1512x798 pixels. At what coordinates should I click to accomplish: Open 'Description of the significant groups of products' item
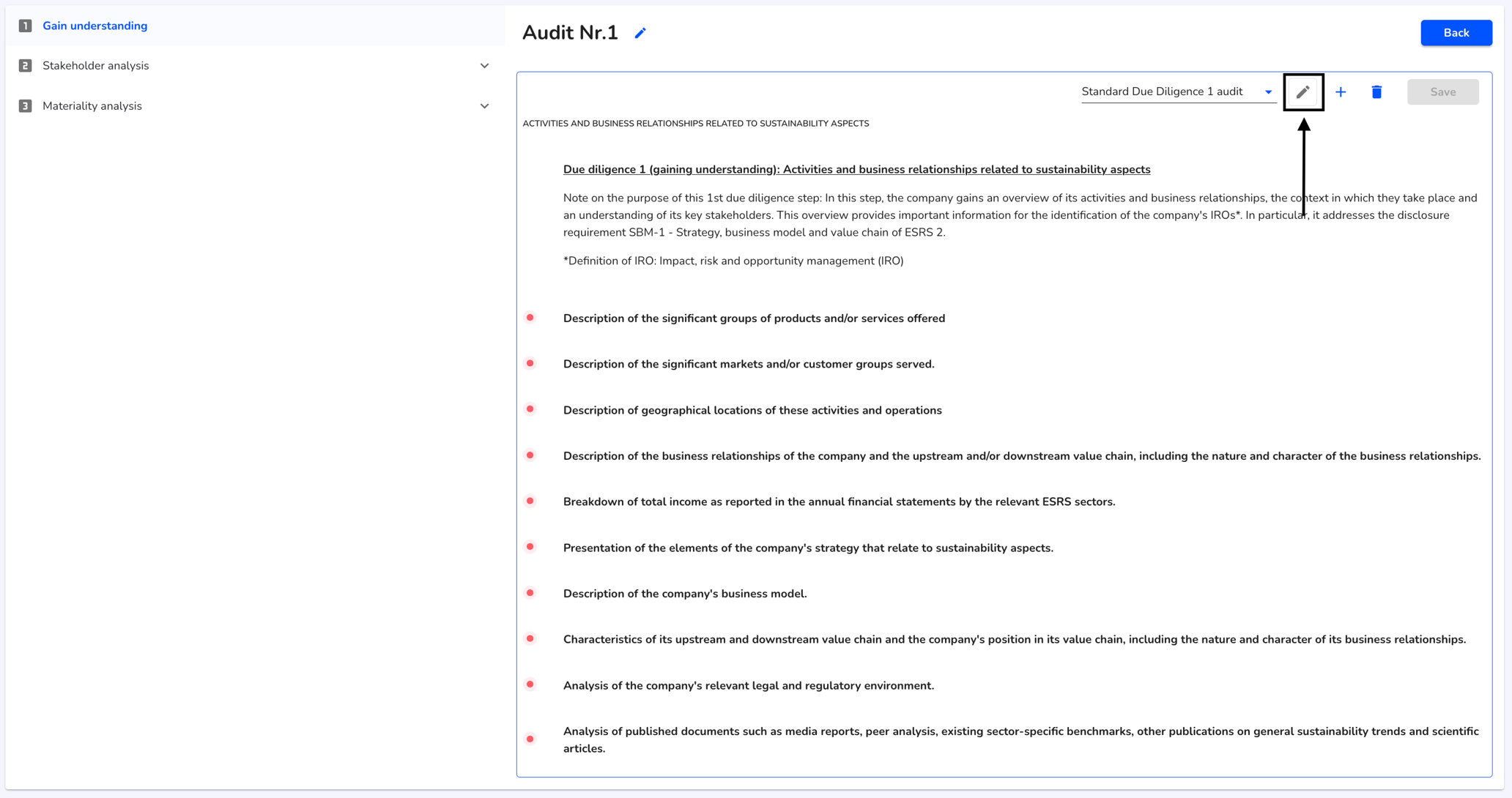(755, 318)
